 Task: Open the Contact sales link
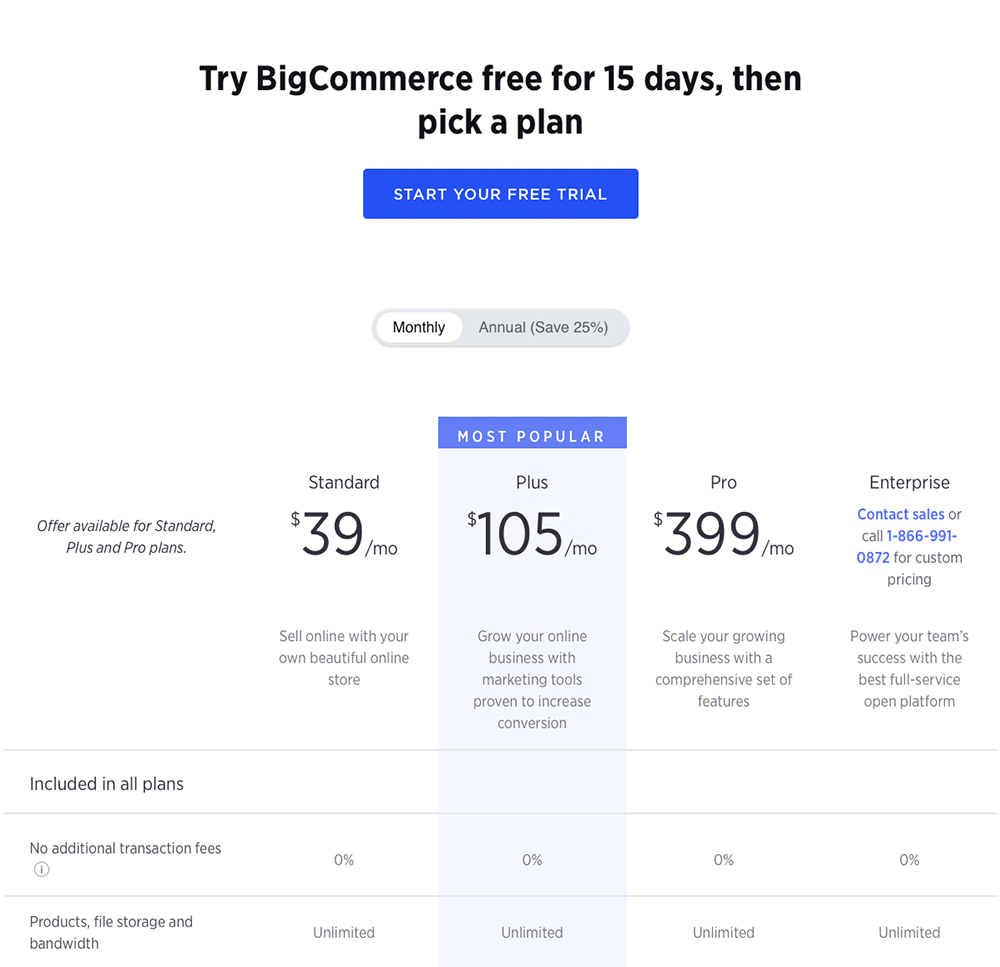pos(901,514)
